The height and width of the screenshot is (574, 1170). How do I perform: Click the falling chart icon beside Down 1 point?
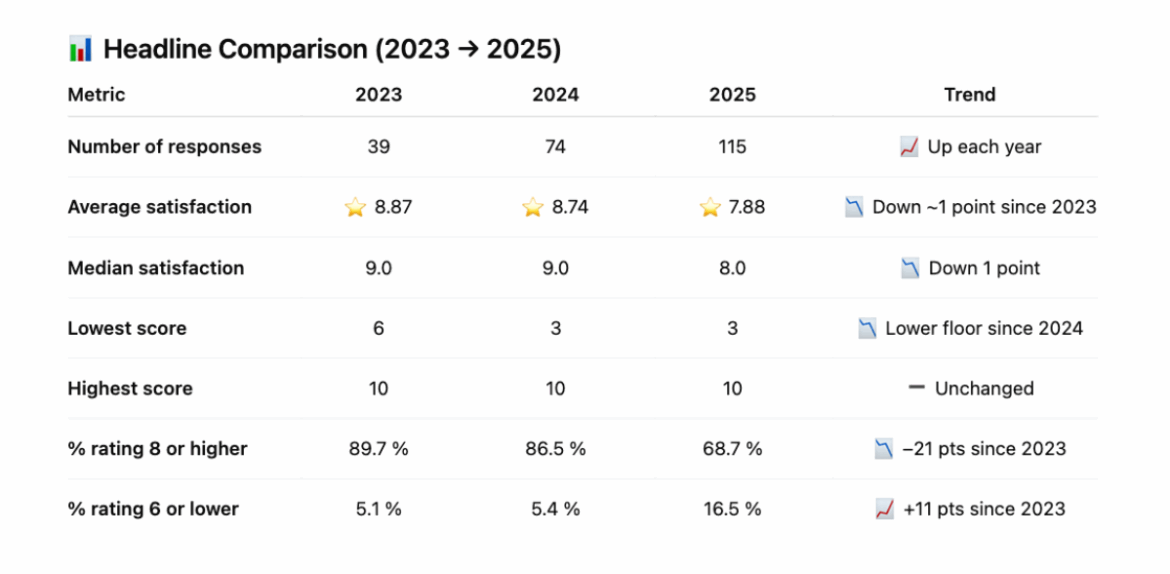point(910,269)
